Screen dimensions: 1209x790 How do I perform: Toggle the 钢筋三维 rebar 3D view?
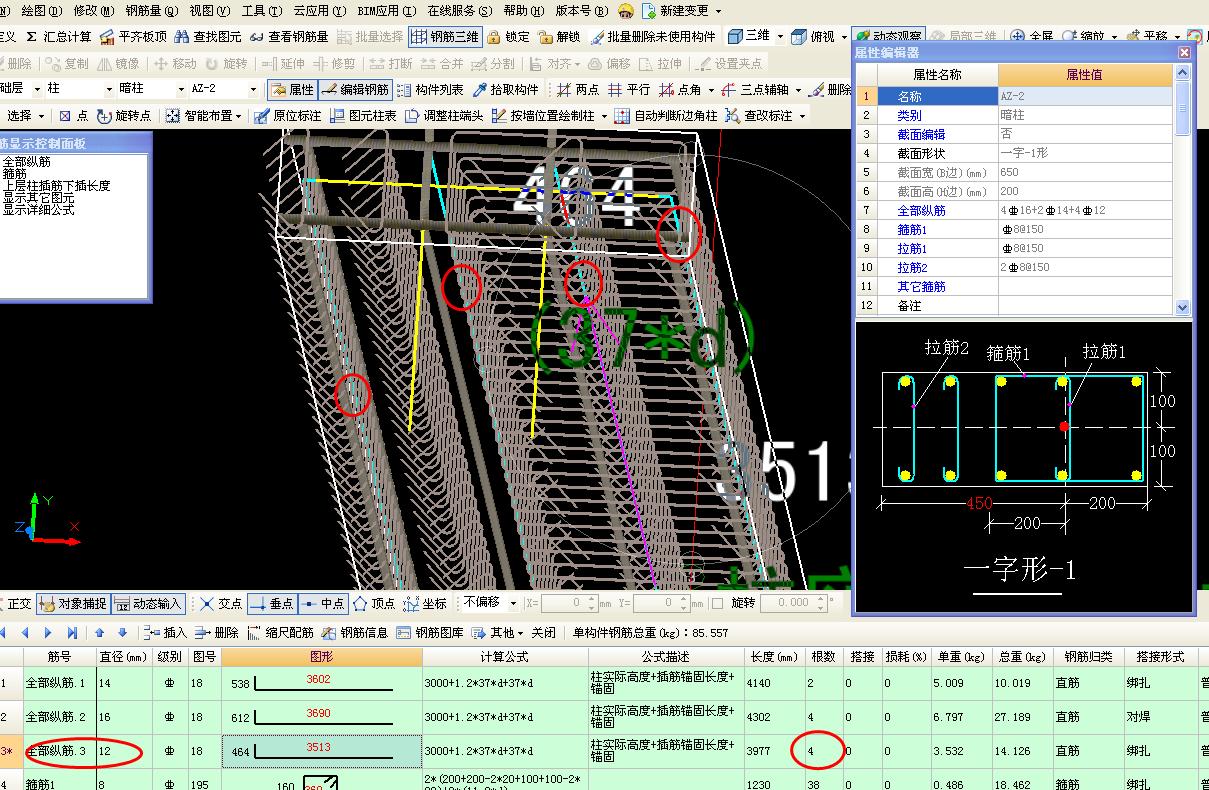(x=445, y=36)
